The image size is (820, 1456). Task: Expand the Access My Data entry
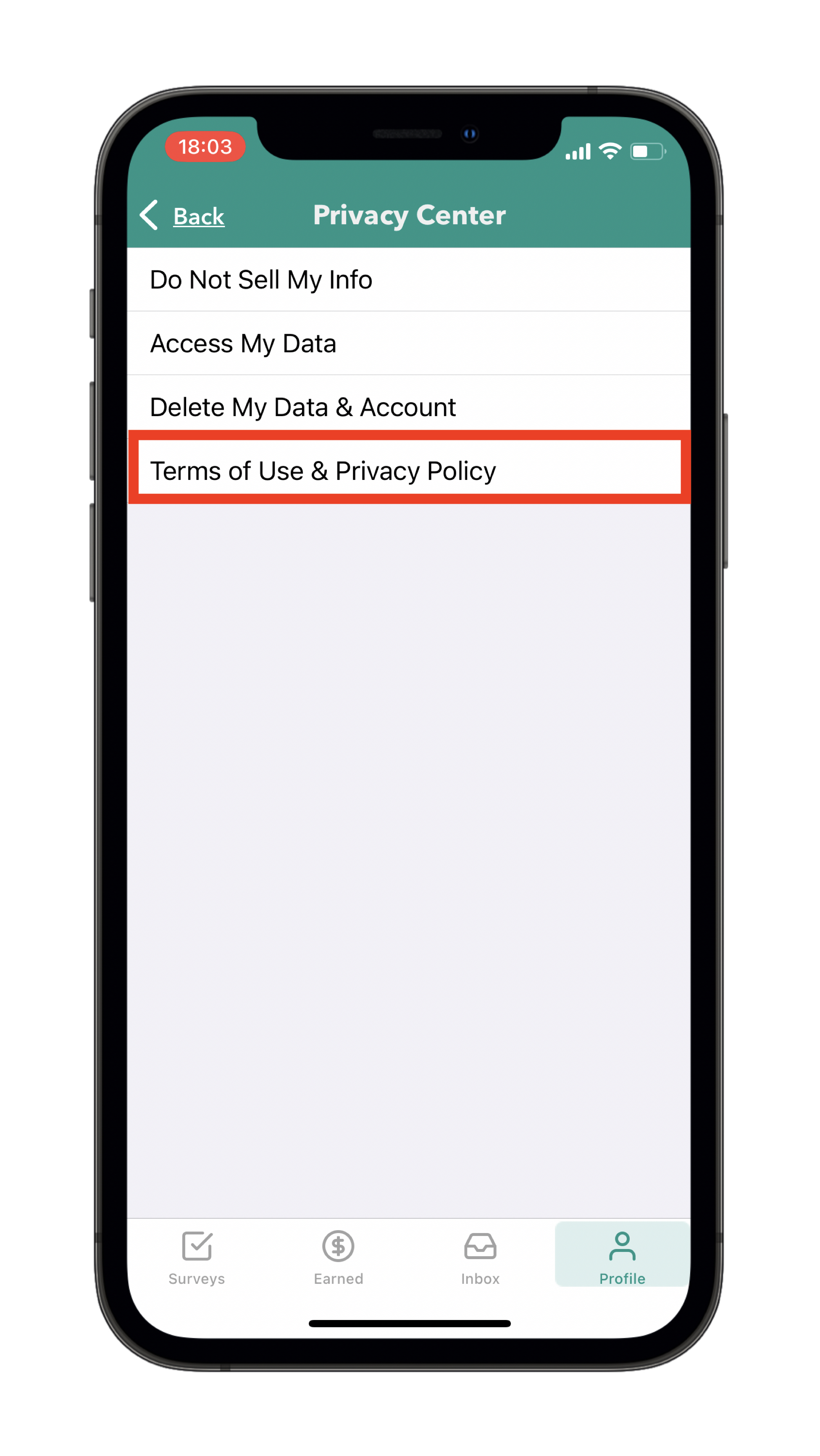pyautogui.click(x=409, y=343)
